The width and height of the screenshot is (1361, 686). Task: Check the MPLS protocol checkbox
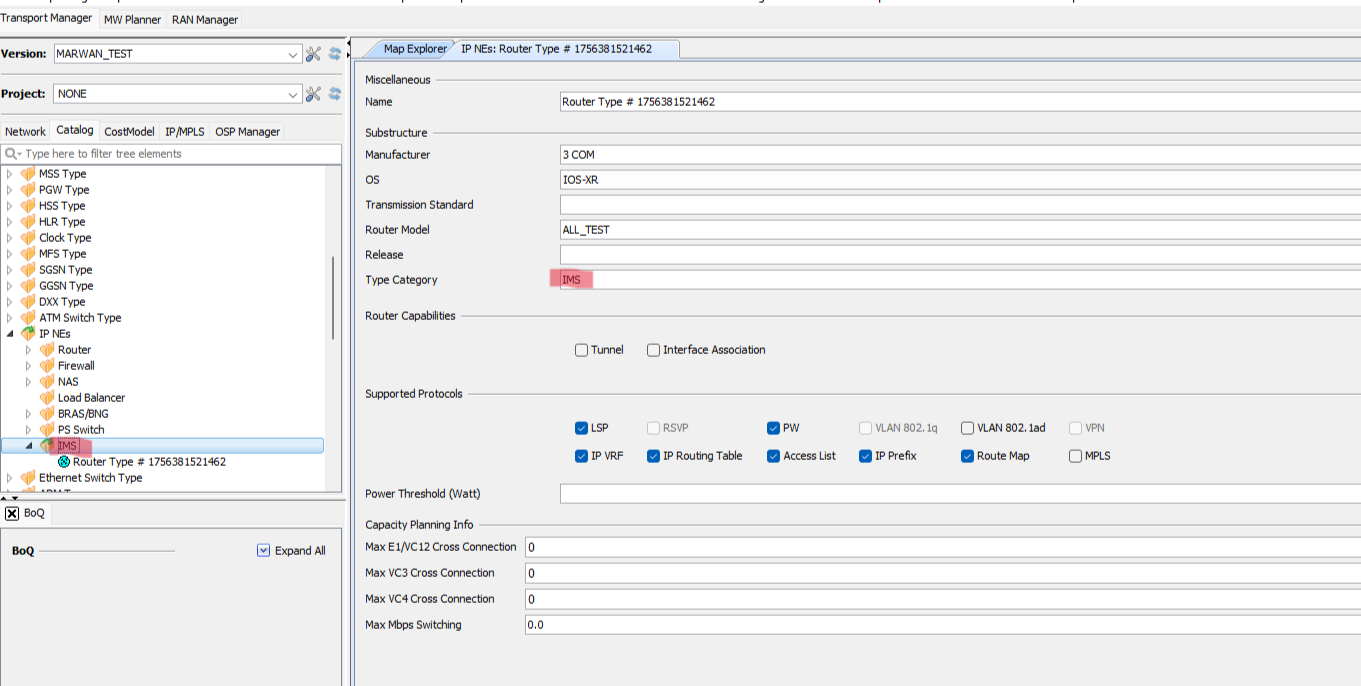click(1075, 456)
